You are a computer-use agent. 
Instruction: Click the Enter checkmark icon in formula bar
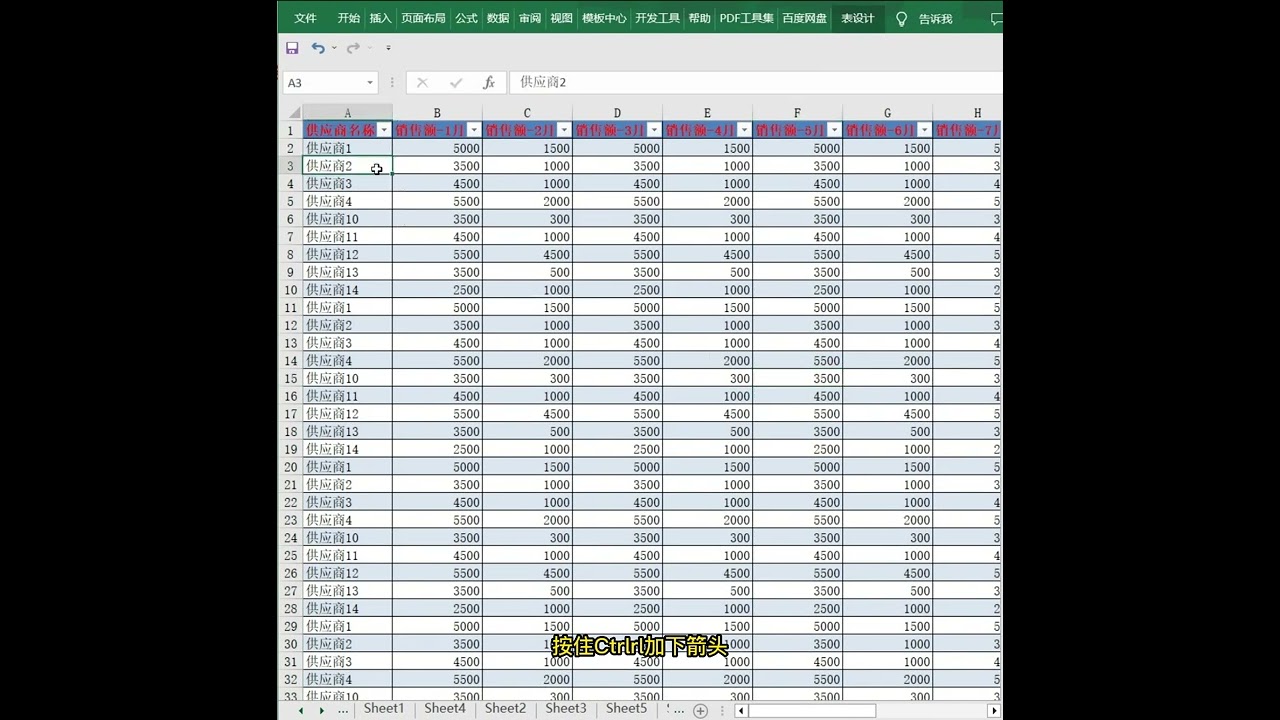(x=456, y=83)
